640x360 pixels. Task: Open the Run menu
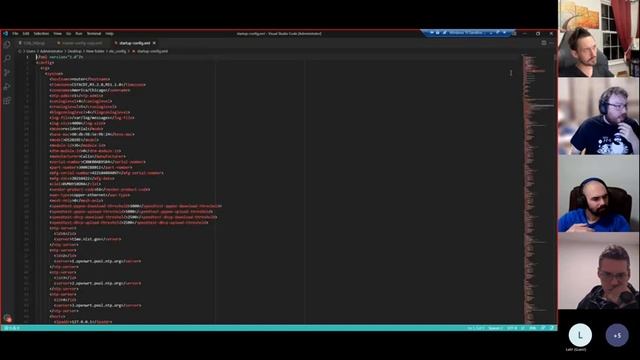tap(79, 33)
